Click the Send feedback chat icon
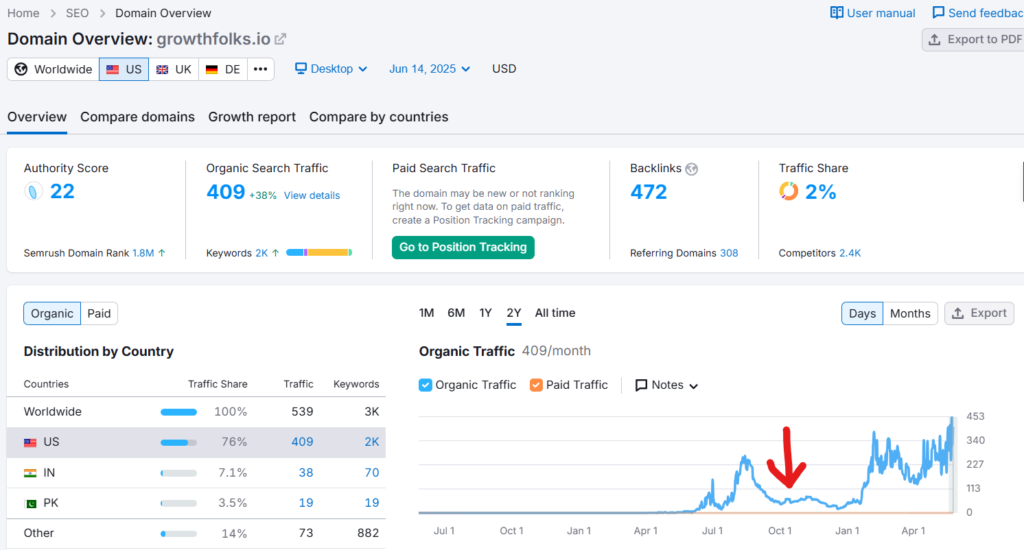 [938, 13]
